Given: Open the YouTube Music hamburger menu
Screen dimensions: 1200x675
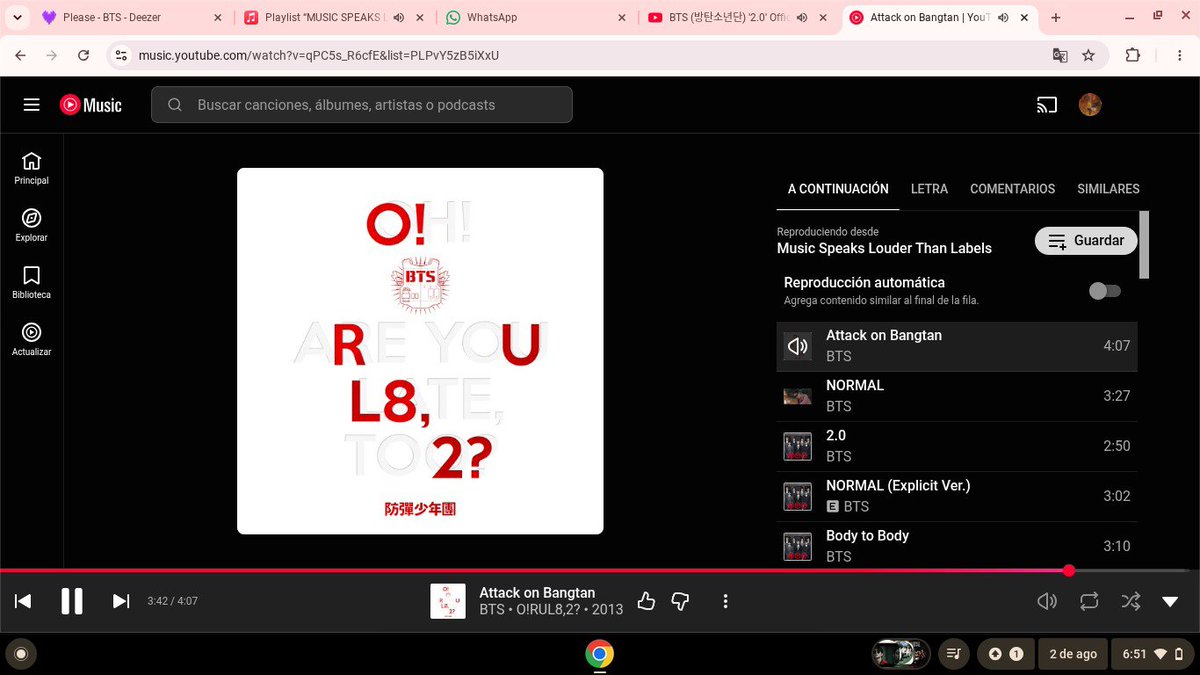Looking at the screenshot, I should tap(31, 105).
